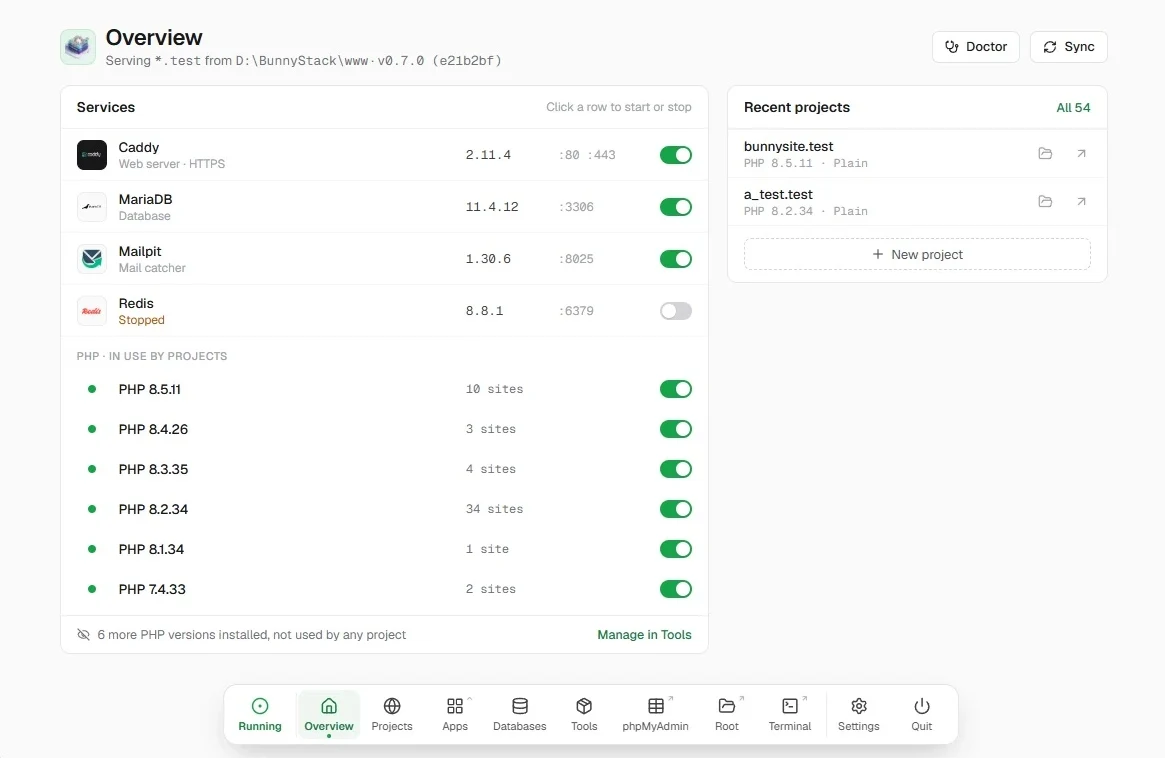Click the Mailpit version 1.30.6 text

pyautogui.click(x=488, y=259)
